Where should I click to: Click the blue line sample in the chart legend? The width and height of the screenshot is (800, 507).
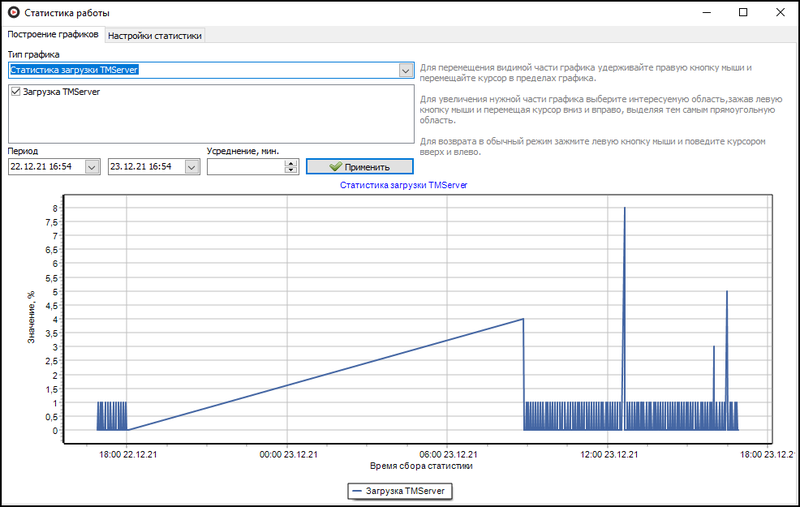(358, 491)
